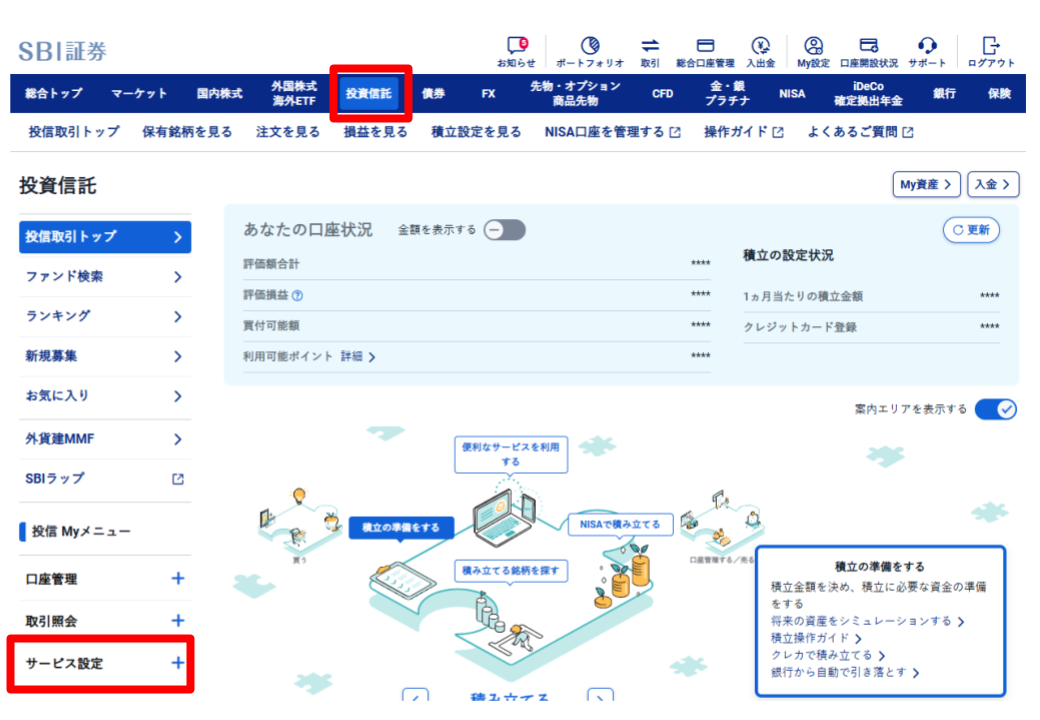This screenshot has height=720, width=1040.
Task: Click the 入出金 deposit/withdrawal icon
Action: 760,46
